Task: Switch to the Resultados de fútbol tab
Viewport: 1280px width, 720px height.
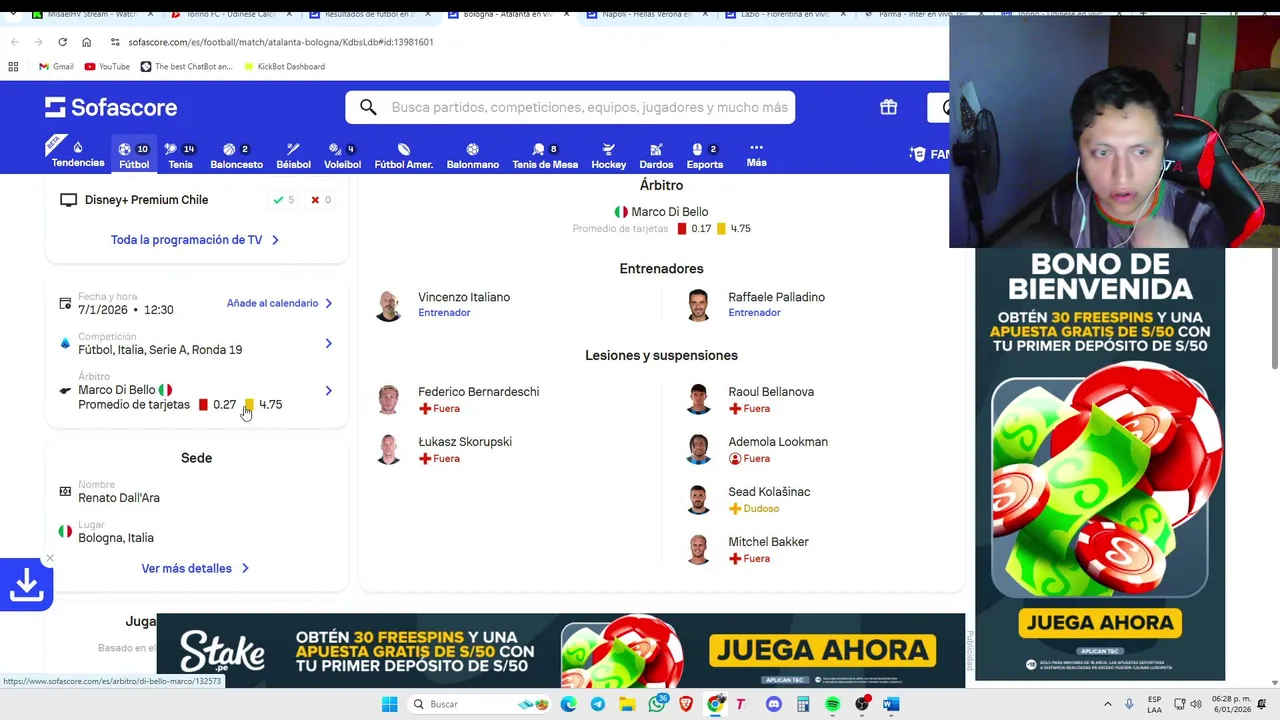Action: pos(369,15)
